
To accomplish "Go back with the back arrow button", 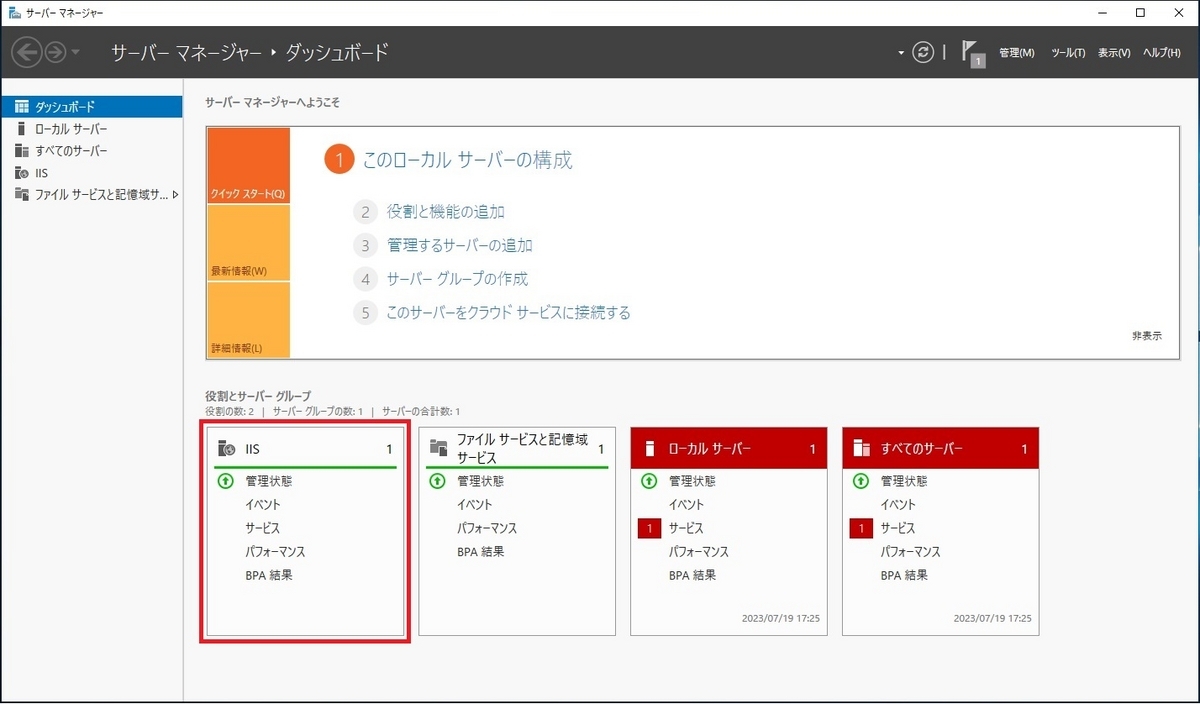I will click(27, 52).
